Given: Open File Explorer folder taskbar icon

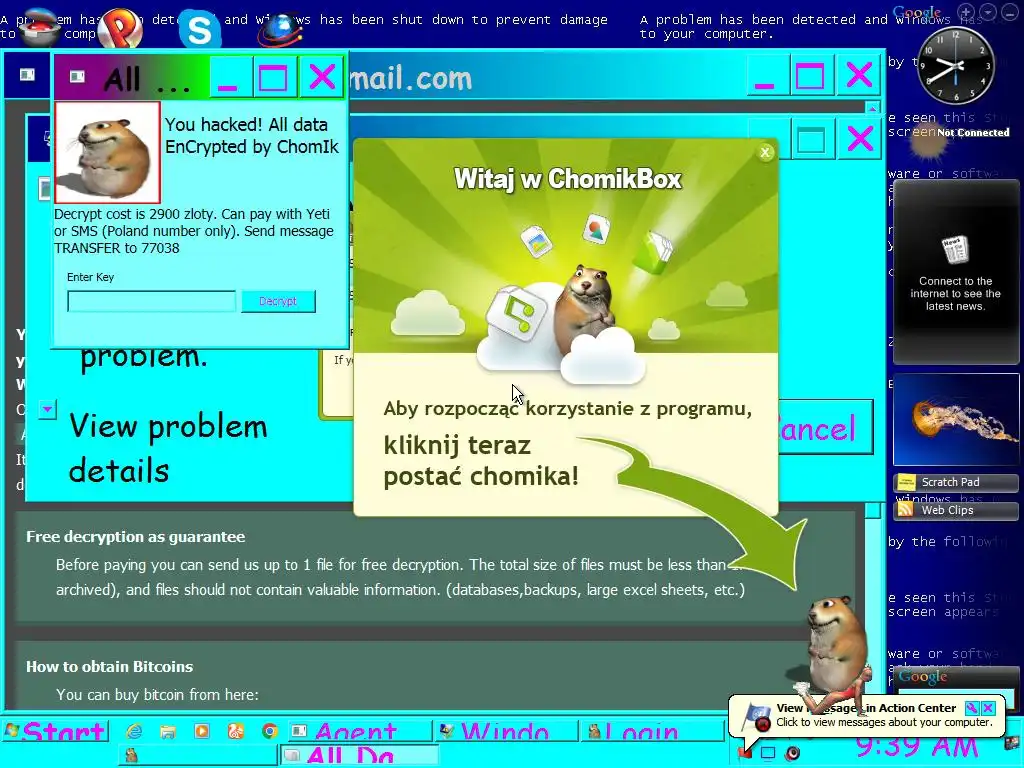Looking at the screenshot, I should click(168, 731).
